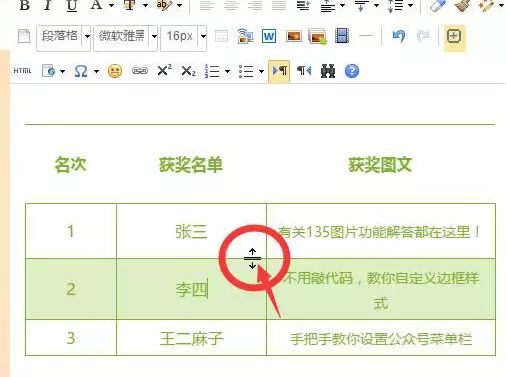The image size is (507, 377).
Task: Open the blue help icon
Action: (352, 71)
